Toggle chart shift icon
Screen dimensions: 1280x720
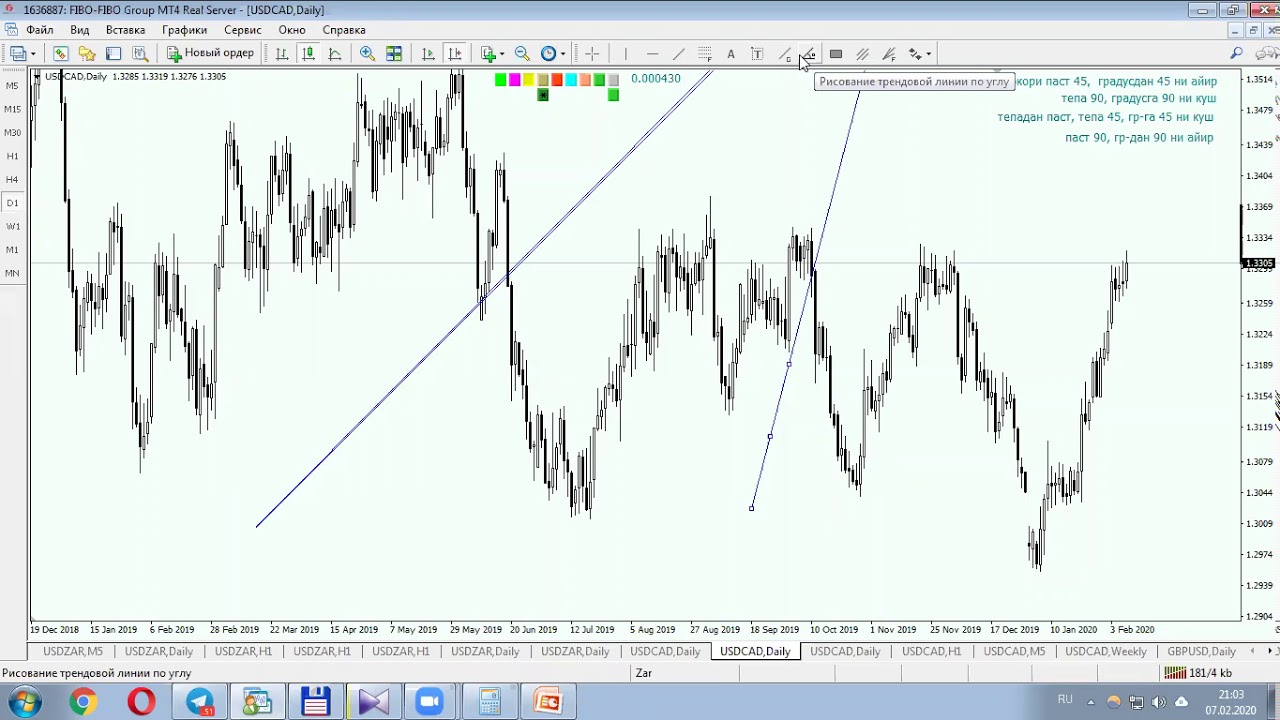tap(455, 54)
